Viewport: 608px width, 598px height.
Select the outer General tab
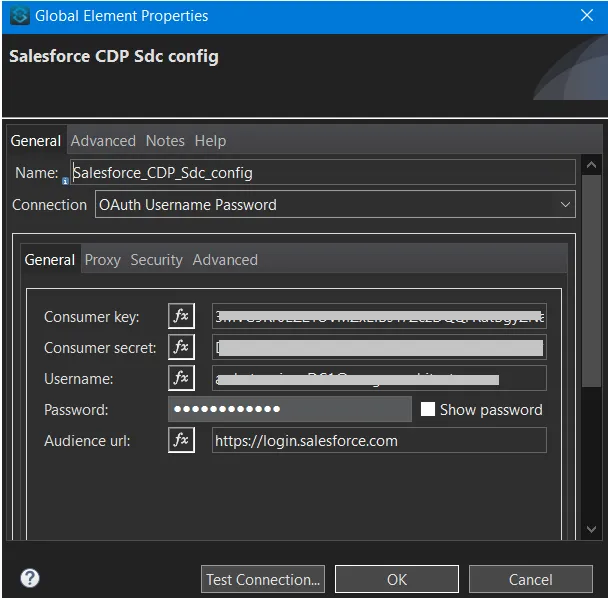(36, 141)
